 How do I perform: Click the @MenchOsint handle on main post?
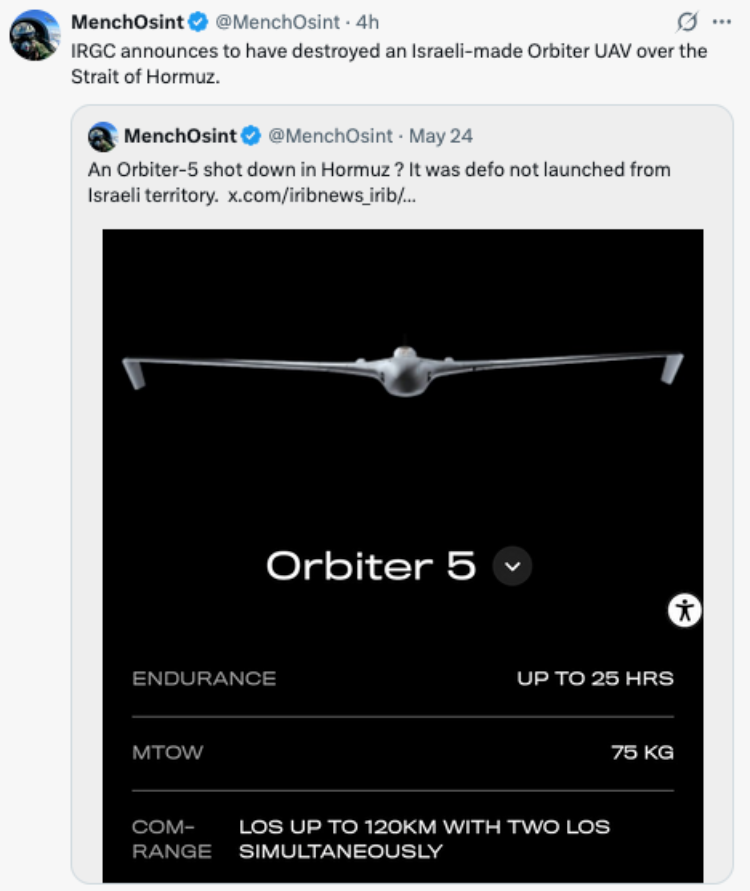tap(277, 22)
